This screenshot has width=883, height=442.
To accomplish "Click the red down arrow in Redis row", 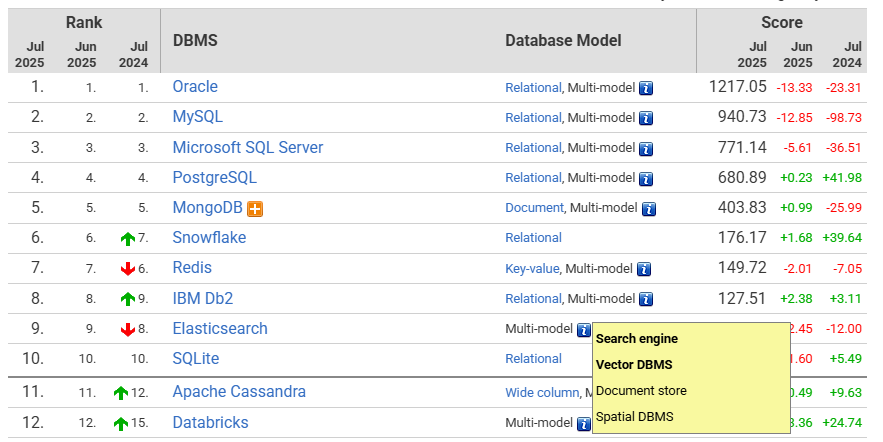I will click(128, 269).
